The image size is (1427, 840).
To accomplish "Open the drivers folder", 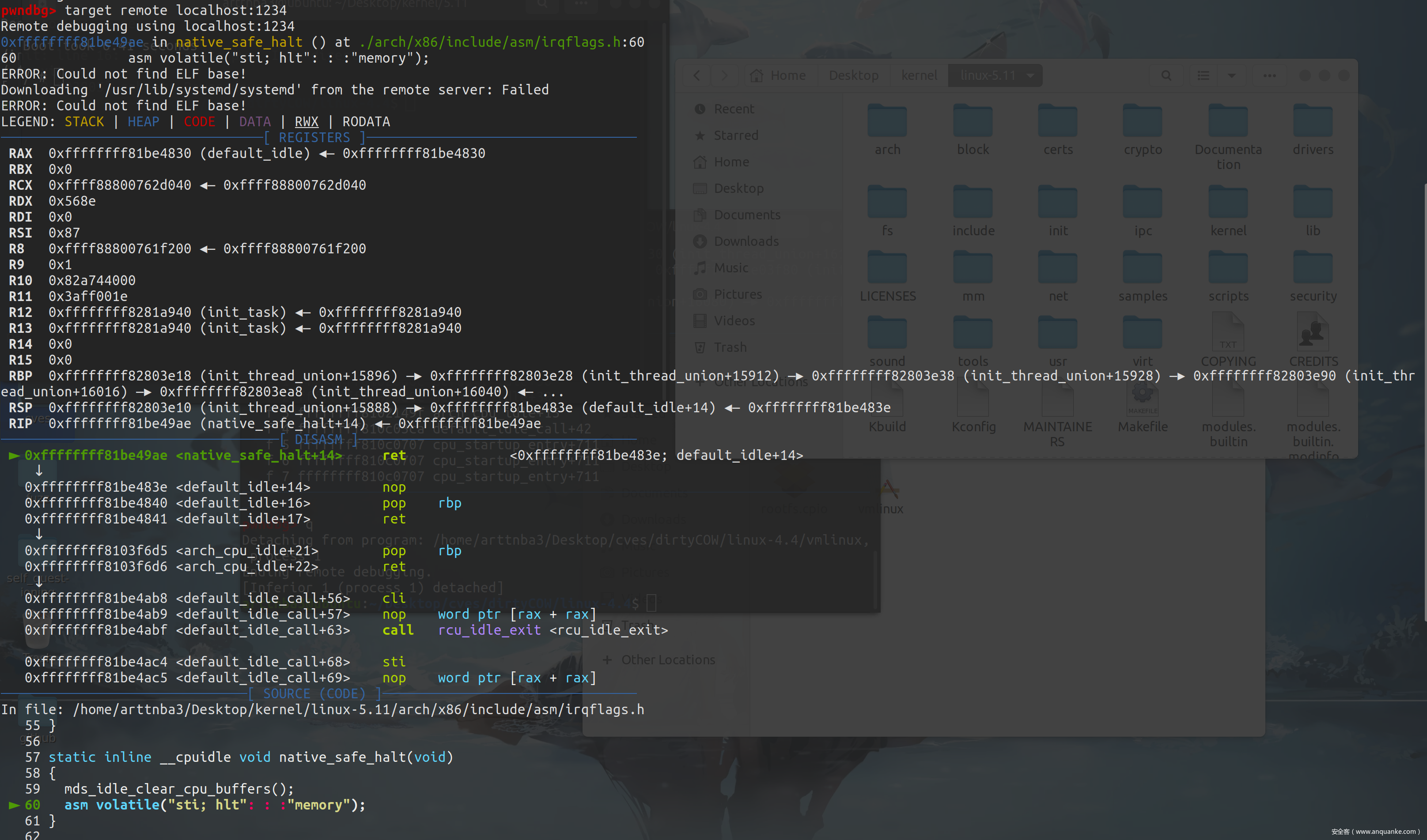I will tap(1313, 121).
